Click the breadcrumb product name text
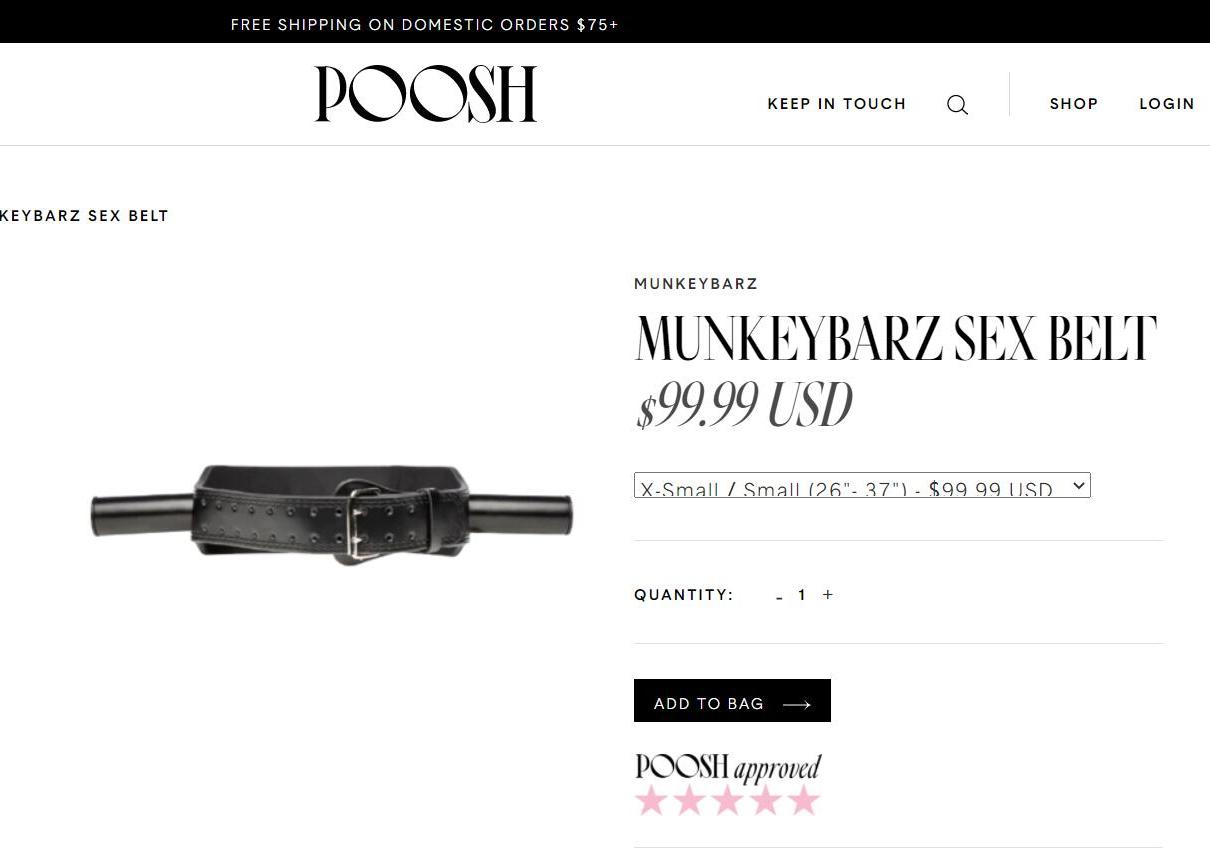Screen dimensions: 1210x857 [84, 216]
